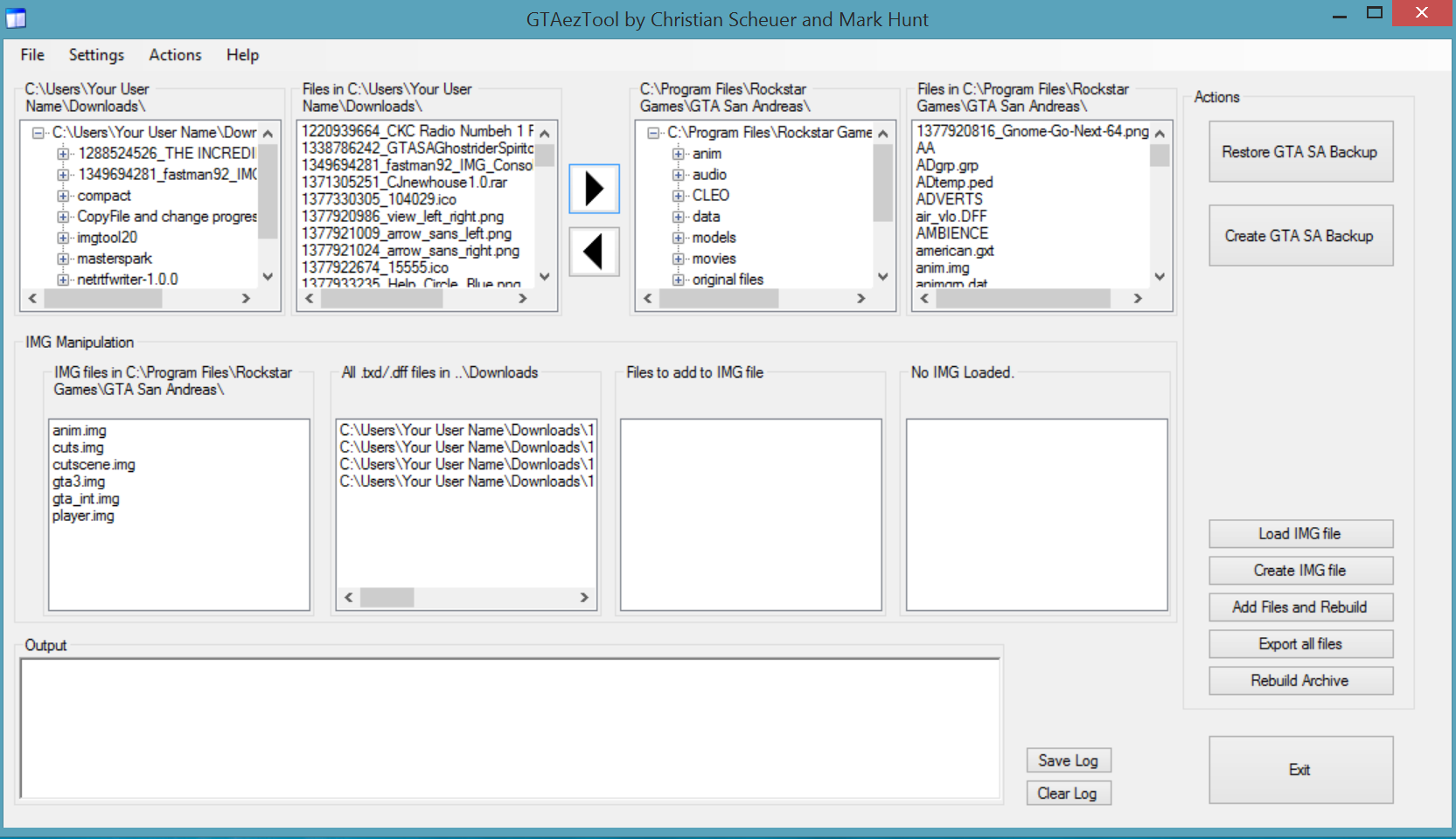
Task: Click scroll-down arrow in GTA files list
Action: (x=1160, y=277)
